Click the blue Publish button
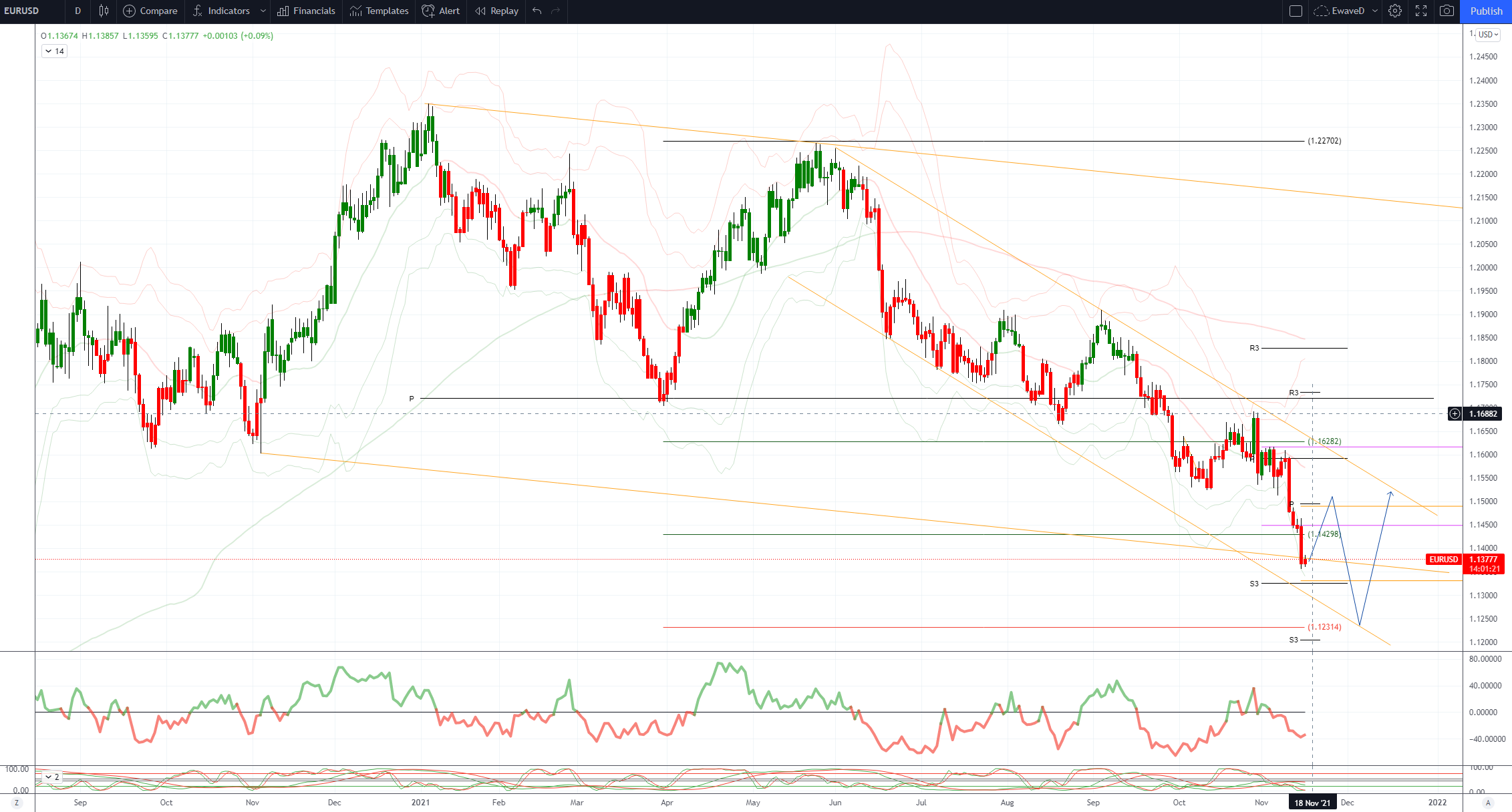This screenshot has height=812, width=1512. click(1486, 11)
